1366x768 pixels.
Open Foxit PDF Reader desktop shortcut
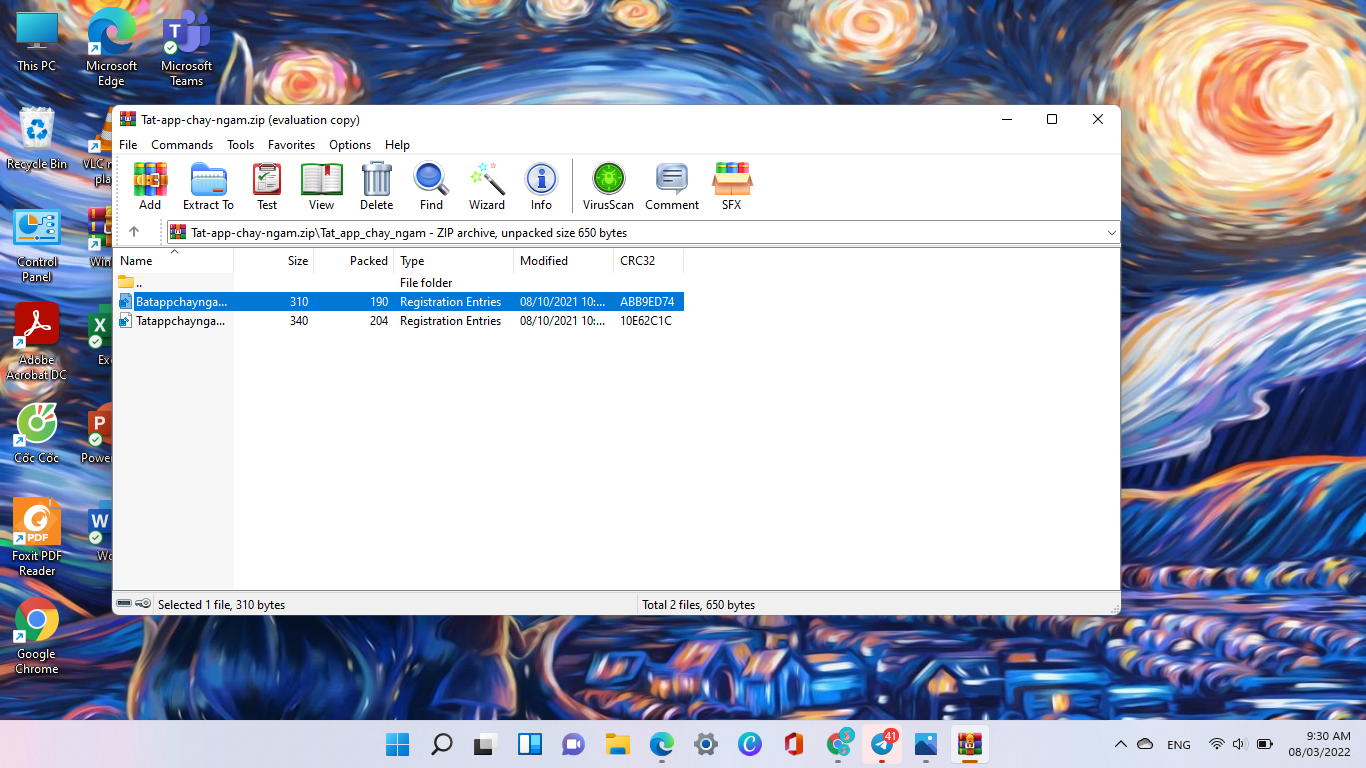click(x=37, y=538)
